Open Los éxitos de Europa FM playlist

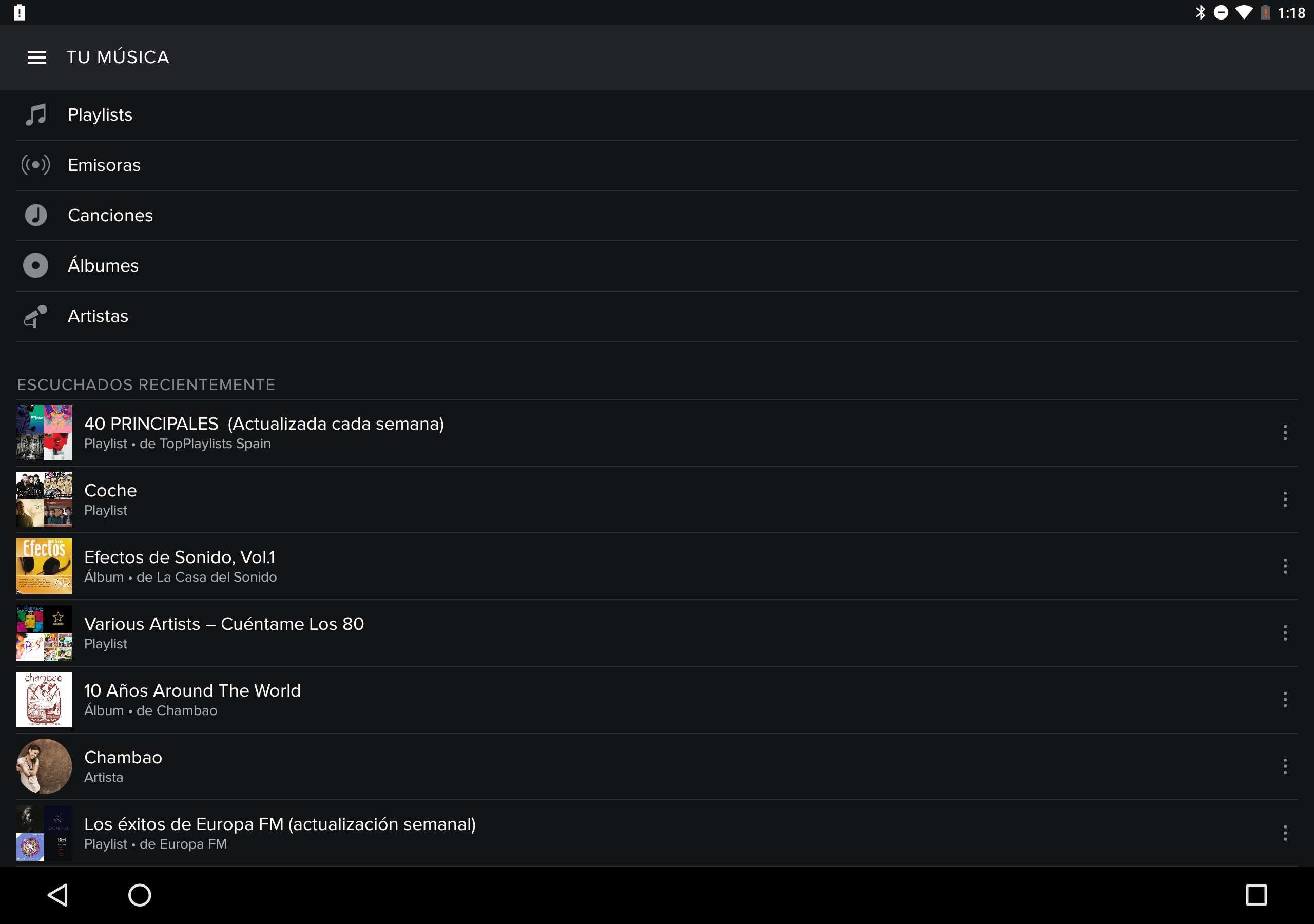click(x=279, y=833)
